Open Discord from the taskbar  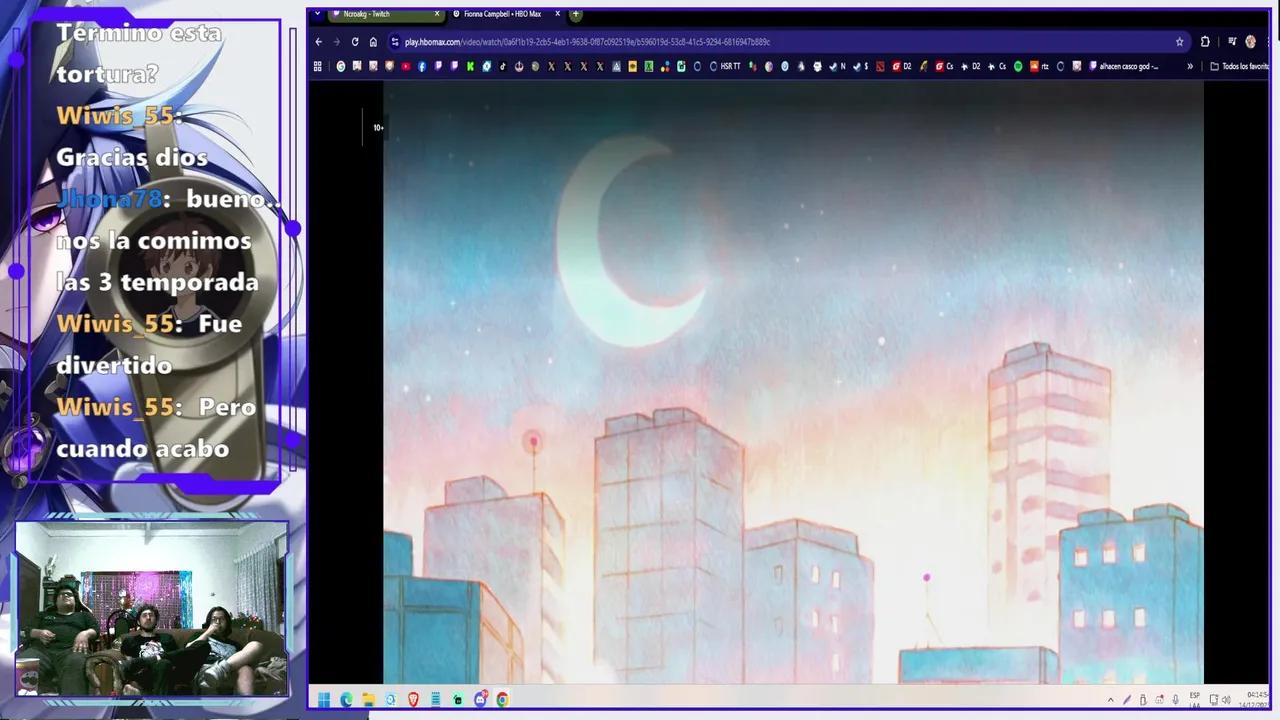coord(480,700)
